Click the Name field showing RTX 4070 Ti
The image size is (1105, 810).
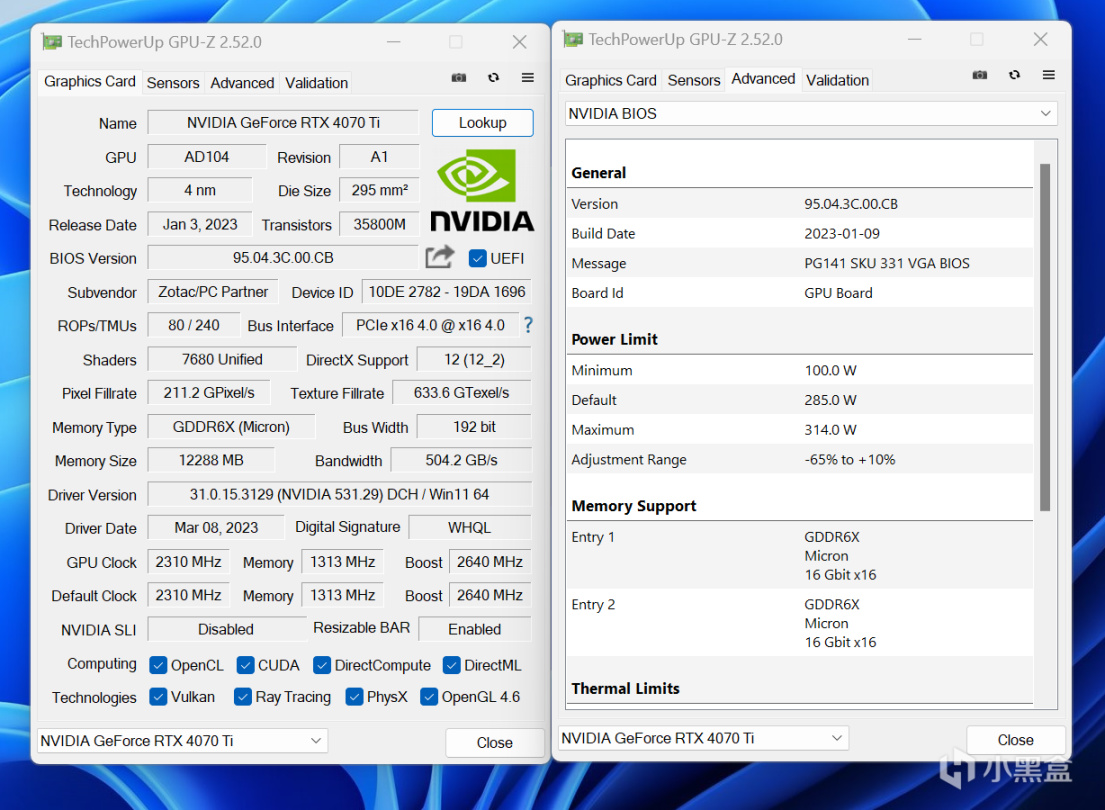(x=283, y=123)
